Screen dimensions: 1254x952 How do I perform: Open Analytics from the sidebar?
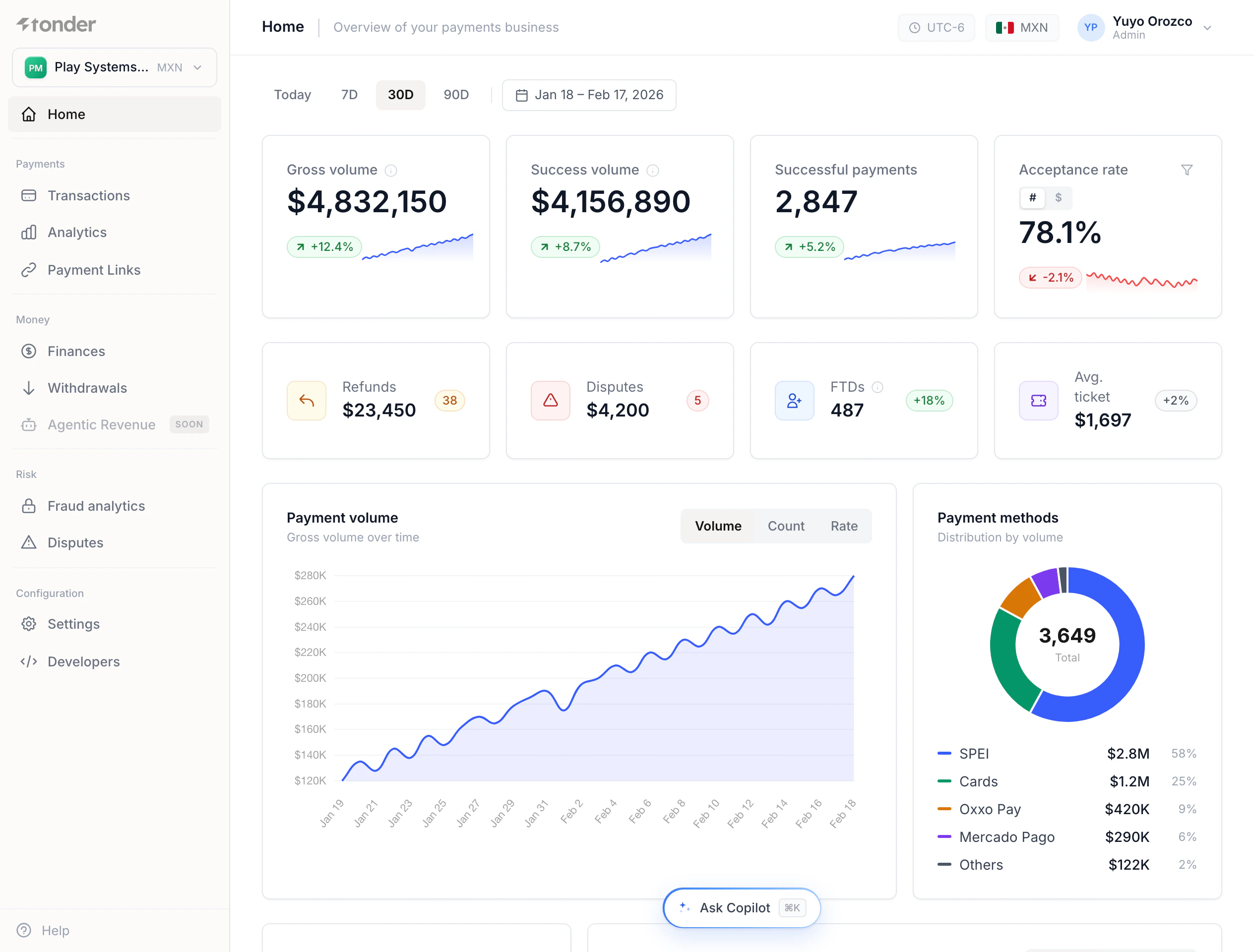(115, 233)
